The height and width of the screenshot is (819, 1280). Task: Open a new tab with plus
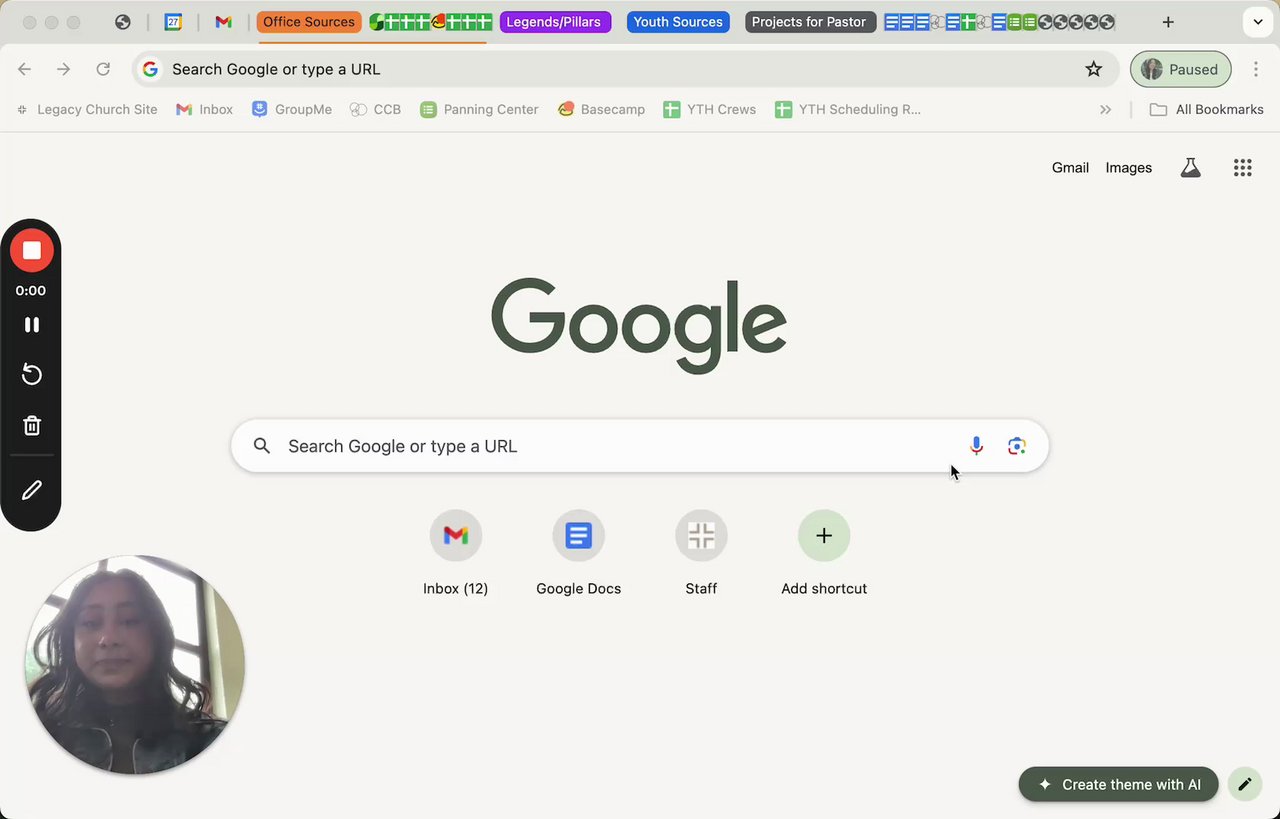(x=1168, y=22)
